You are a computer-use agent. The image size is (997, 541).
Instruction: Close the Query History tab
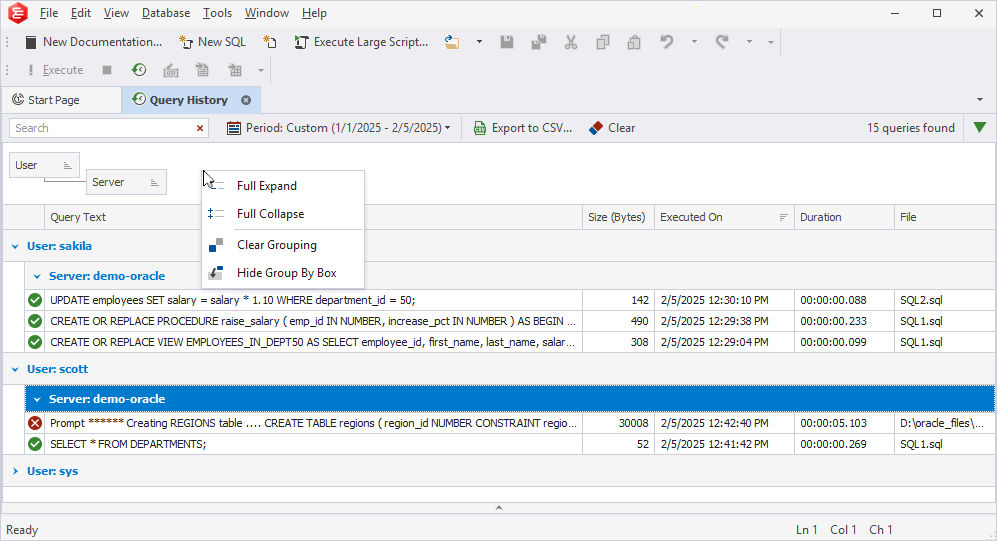pyautogui.click(x=246, y=100)
